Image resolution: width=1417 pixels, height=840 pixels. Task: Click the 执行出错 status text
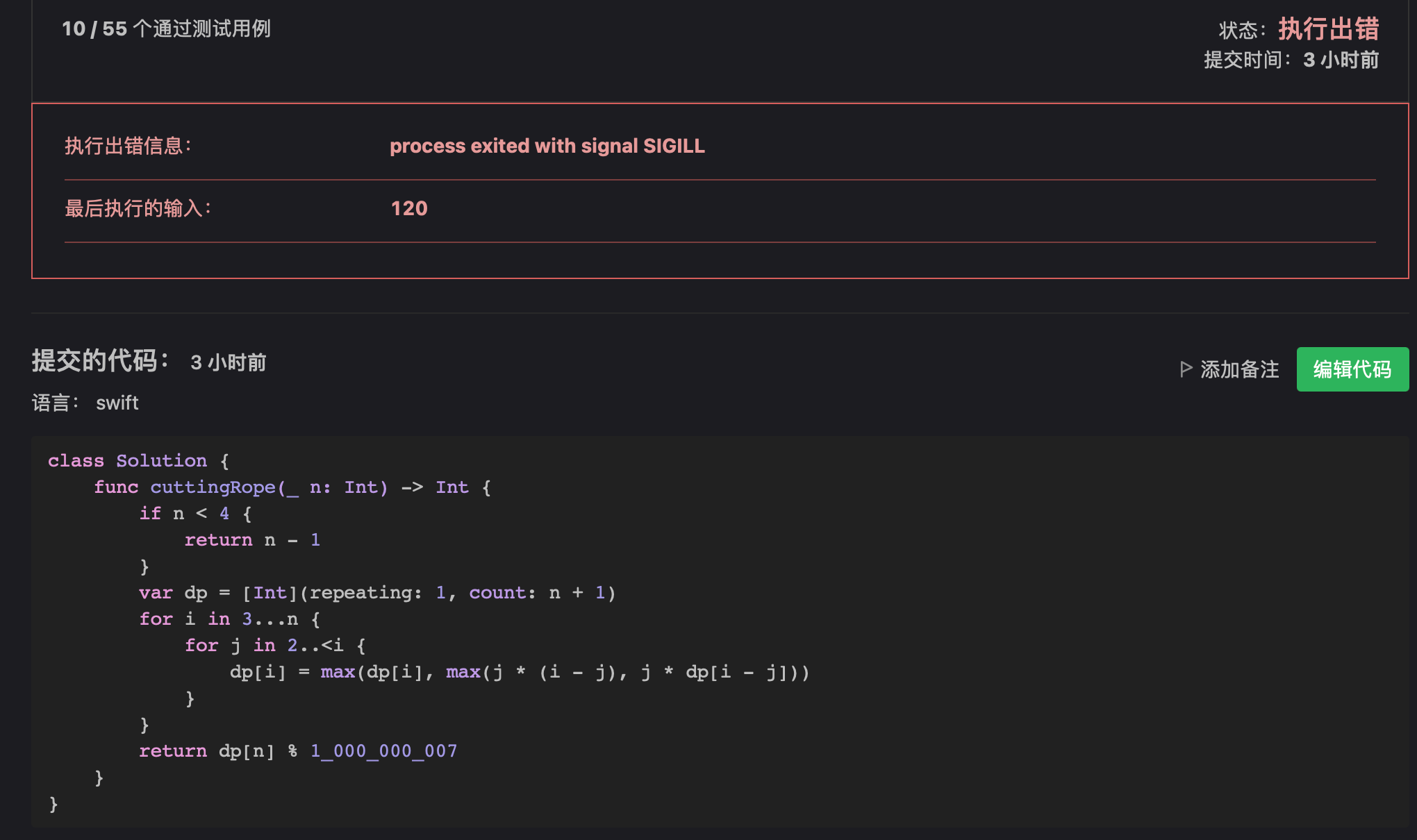click(1328, 29)
